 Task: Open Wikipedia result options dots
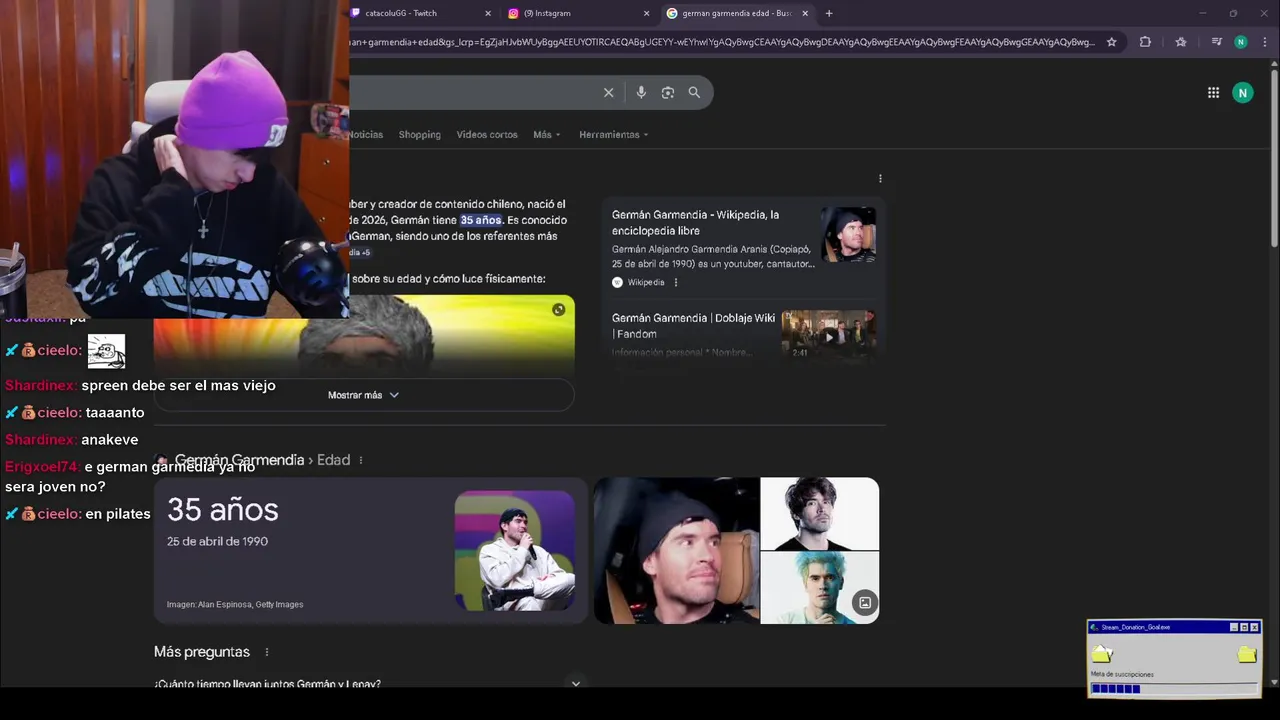click(676, 282)
